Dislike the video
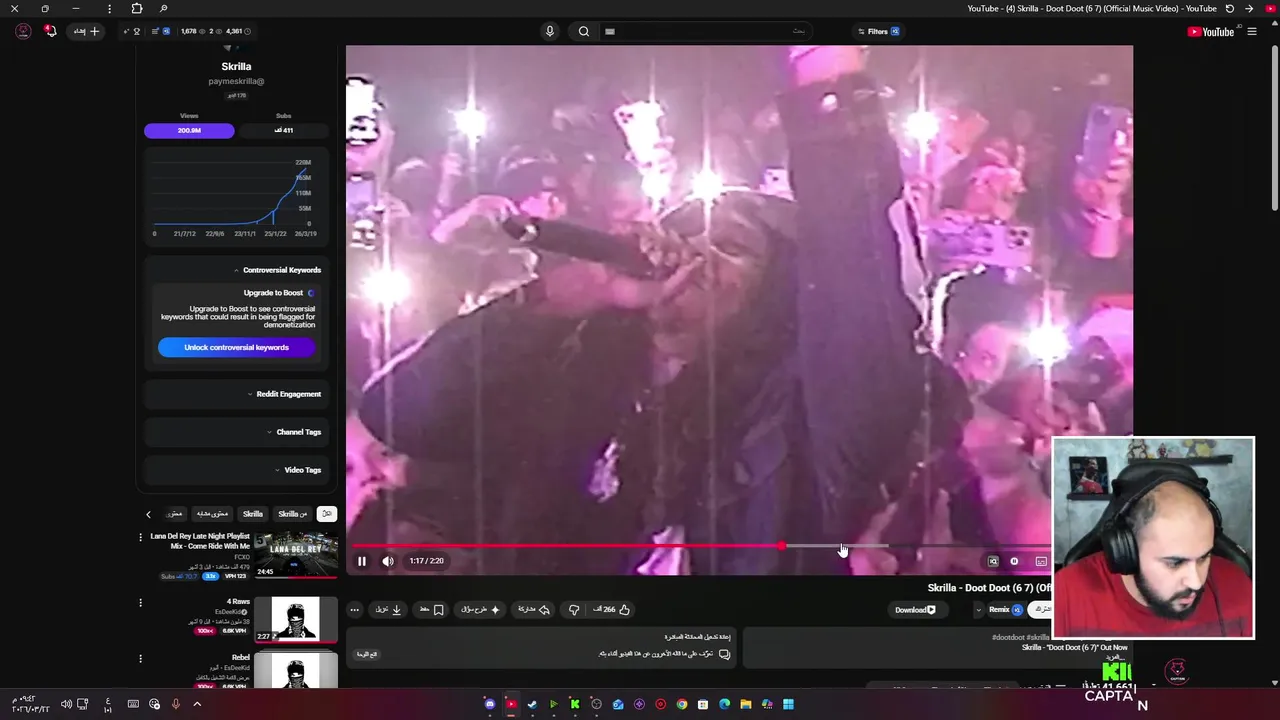This screenshot has width=1280, height=720. 574,609
